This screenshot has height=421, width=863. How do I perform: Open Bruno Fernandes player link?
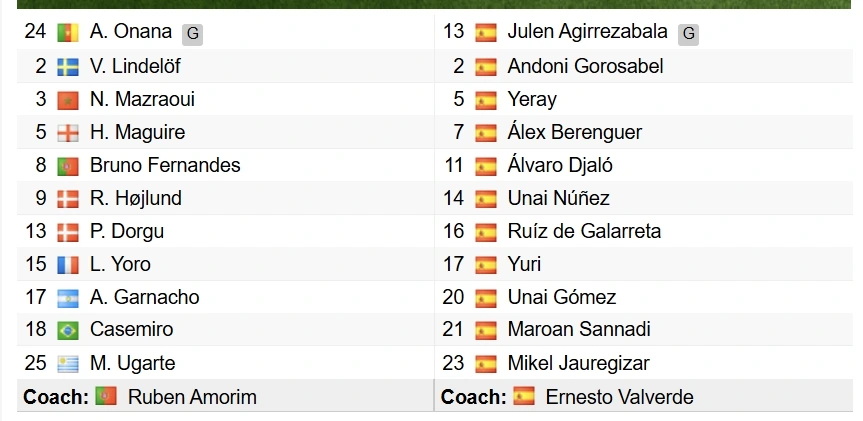[x=165, y=165]
